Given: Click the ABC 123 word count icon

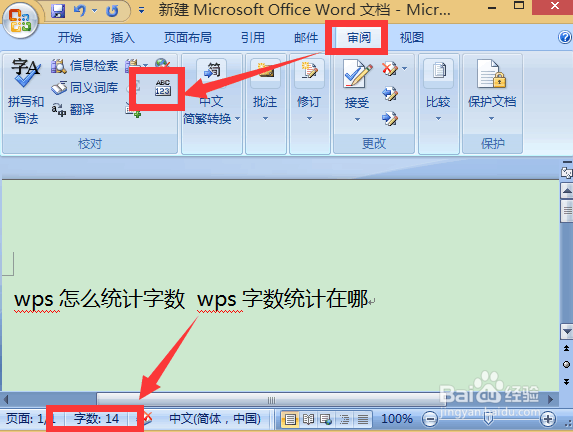Looking at the screenshot, I should (x=163, y=88).
